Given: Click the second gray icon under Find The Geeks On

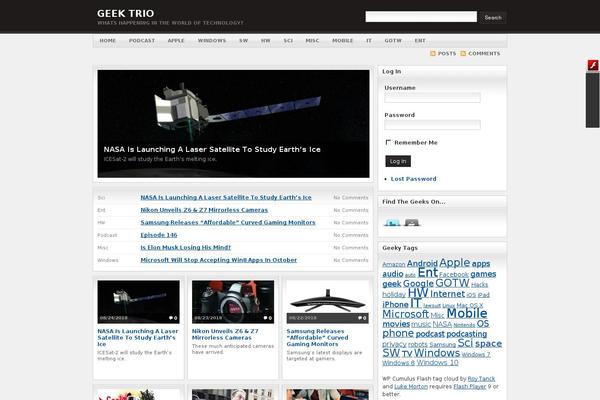Looking at the screenshot, I should [x=412, y=222].
